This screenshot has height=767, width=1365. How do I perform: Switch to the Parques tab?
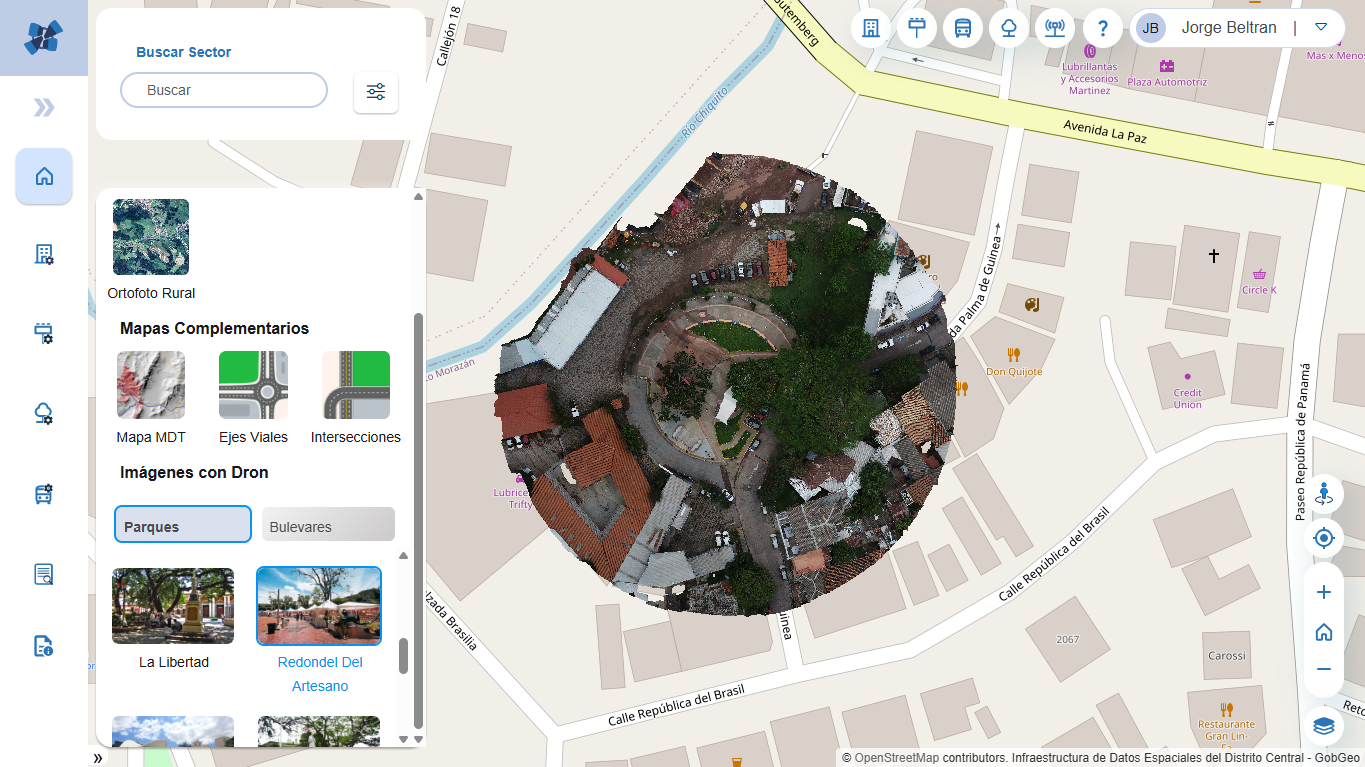(x=183, y=525)
